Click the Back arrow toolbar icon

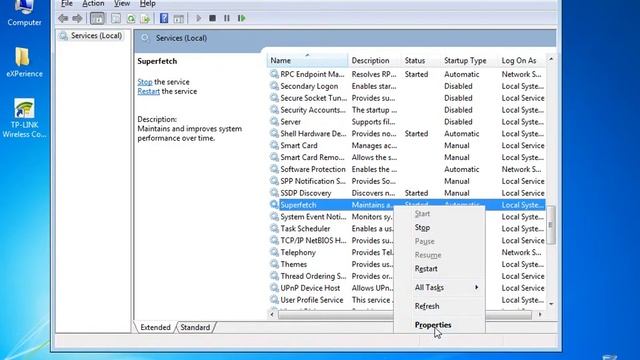[x=63, y=18]
